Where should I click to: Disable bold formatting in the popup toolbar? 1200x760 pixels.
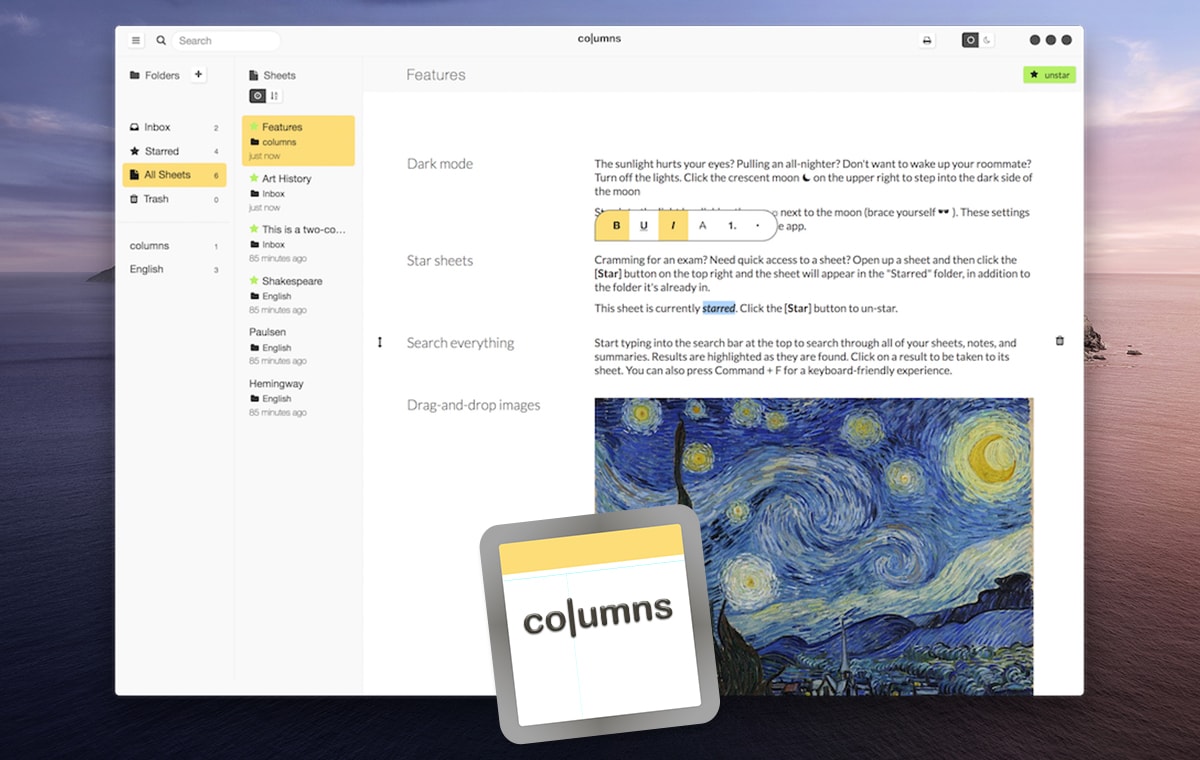click(x=616, y=226)
